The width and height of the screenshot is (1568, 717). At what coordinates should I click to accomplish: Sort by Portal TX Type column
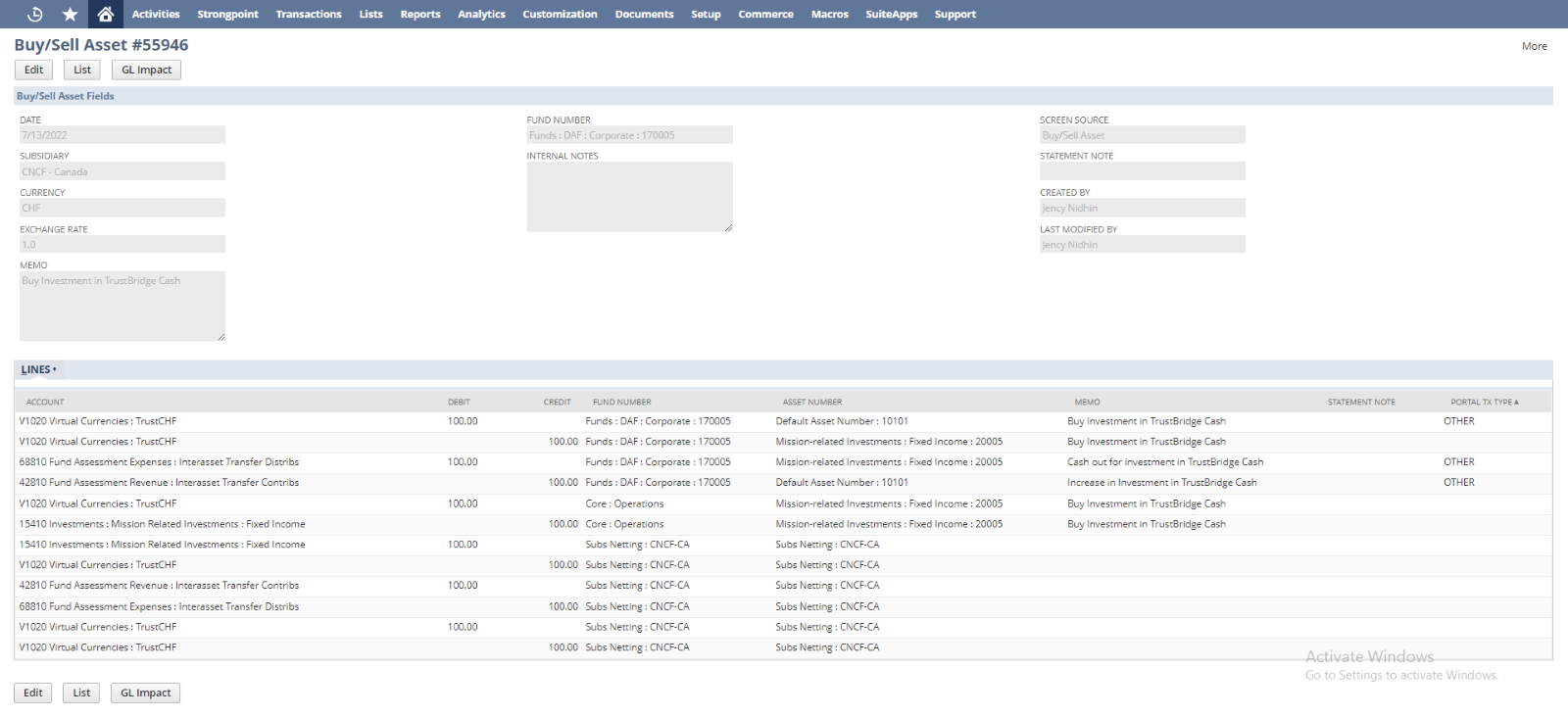coord(1484,402)
